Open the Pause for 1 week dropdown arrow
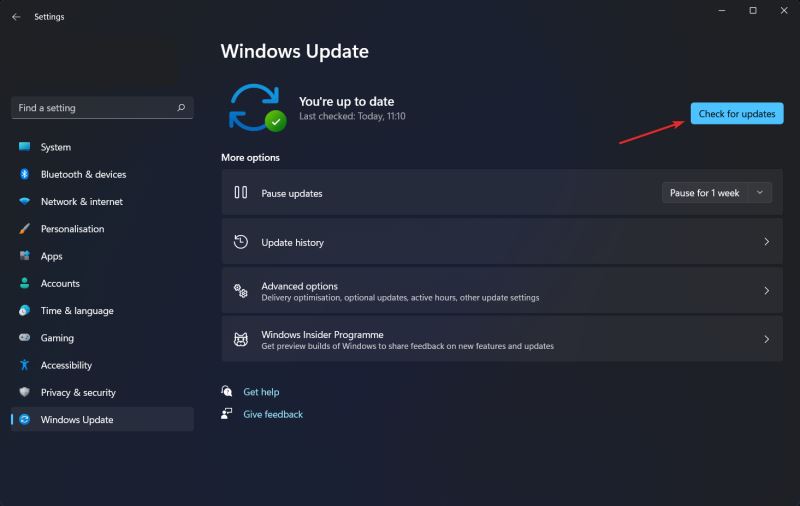Image resolution: width=800 pixels, height=506 pixels. [x=759, y=193]
